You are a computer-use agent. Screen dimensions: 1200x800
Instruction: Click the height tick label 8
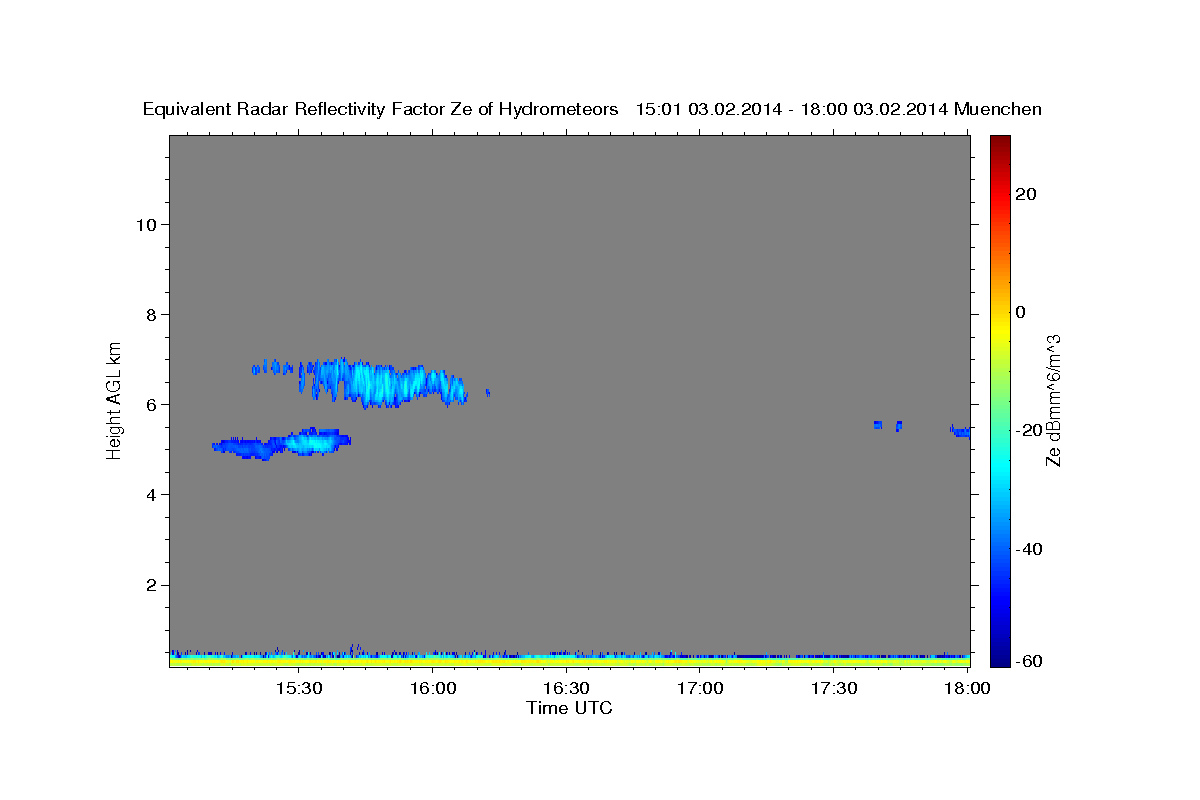tap(152, 314)
